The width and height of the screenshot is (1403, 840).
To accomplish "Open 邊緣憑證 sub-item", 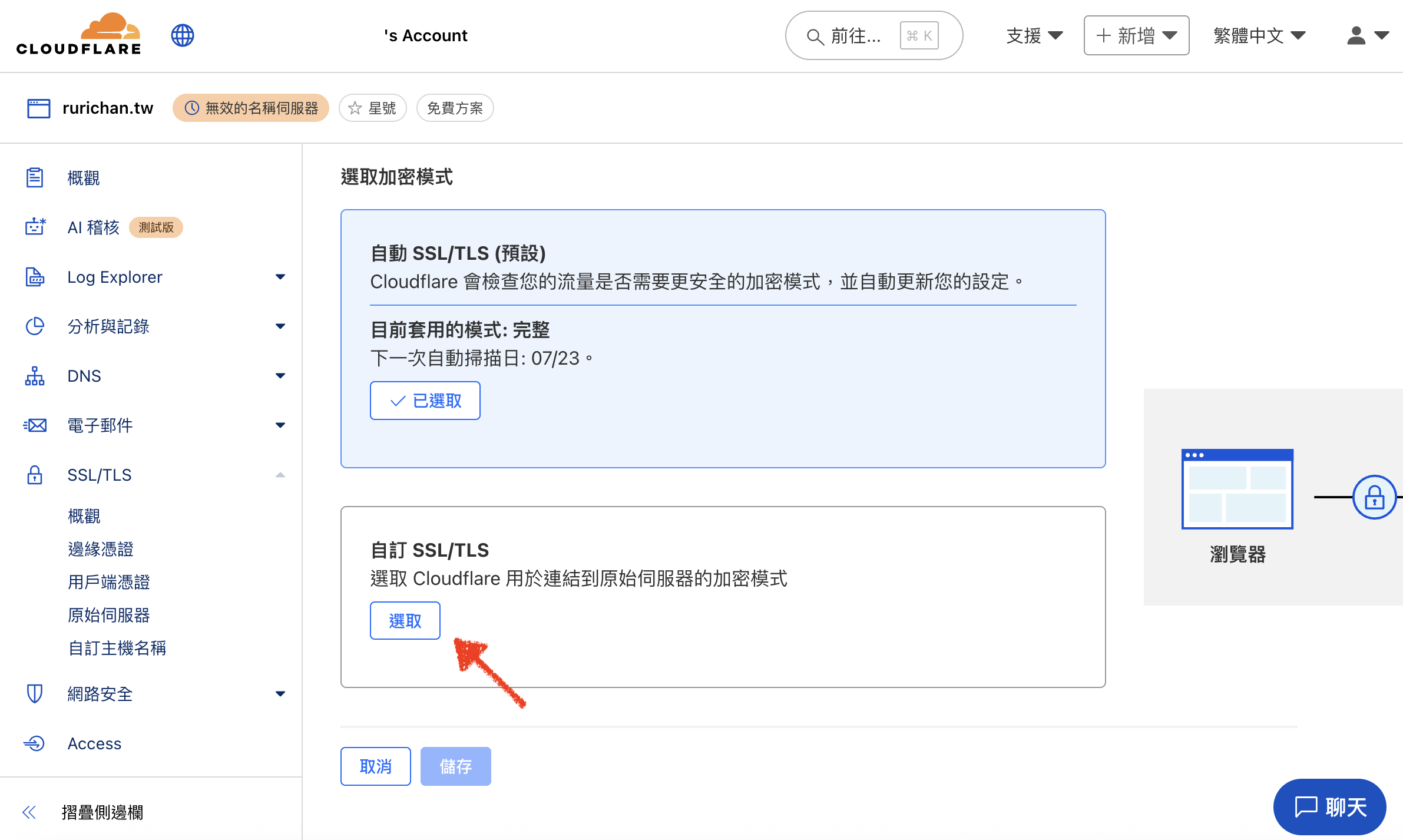I will click(101, 549).
